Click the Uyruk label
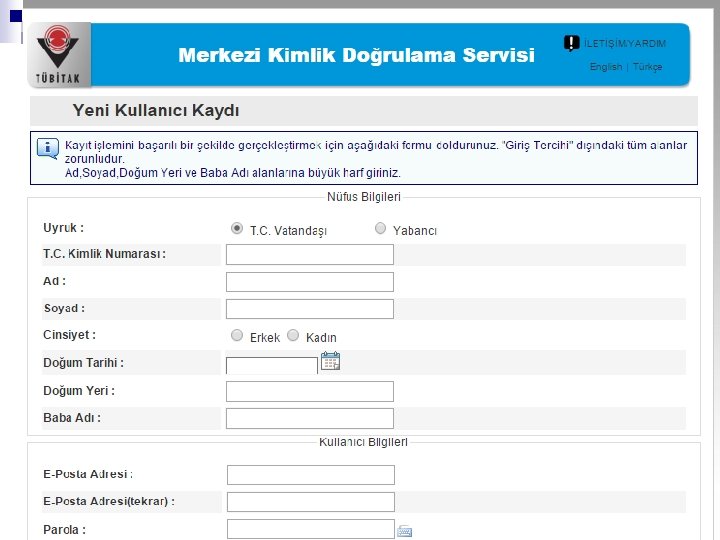 (x=63, y=228)
